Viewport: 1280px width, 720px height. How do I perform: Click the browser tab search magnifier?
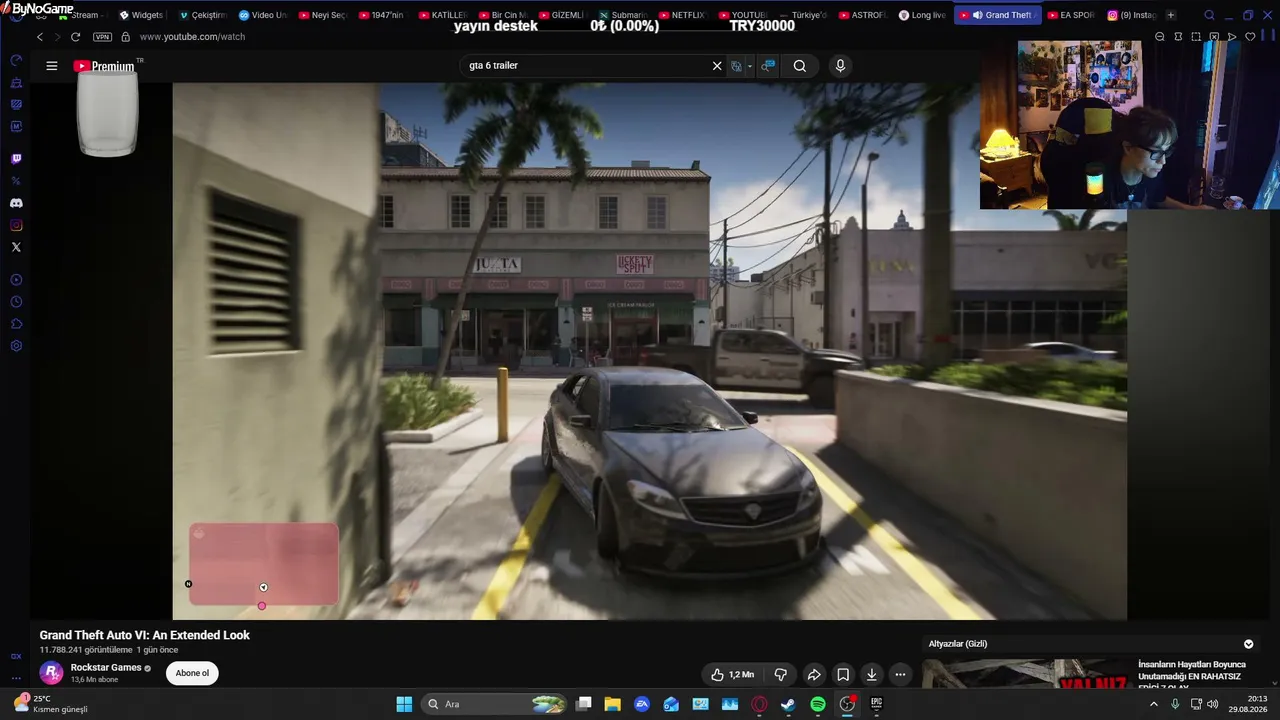point(1209,15)
